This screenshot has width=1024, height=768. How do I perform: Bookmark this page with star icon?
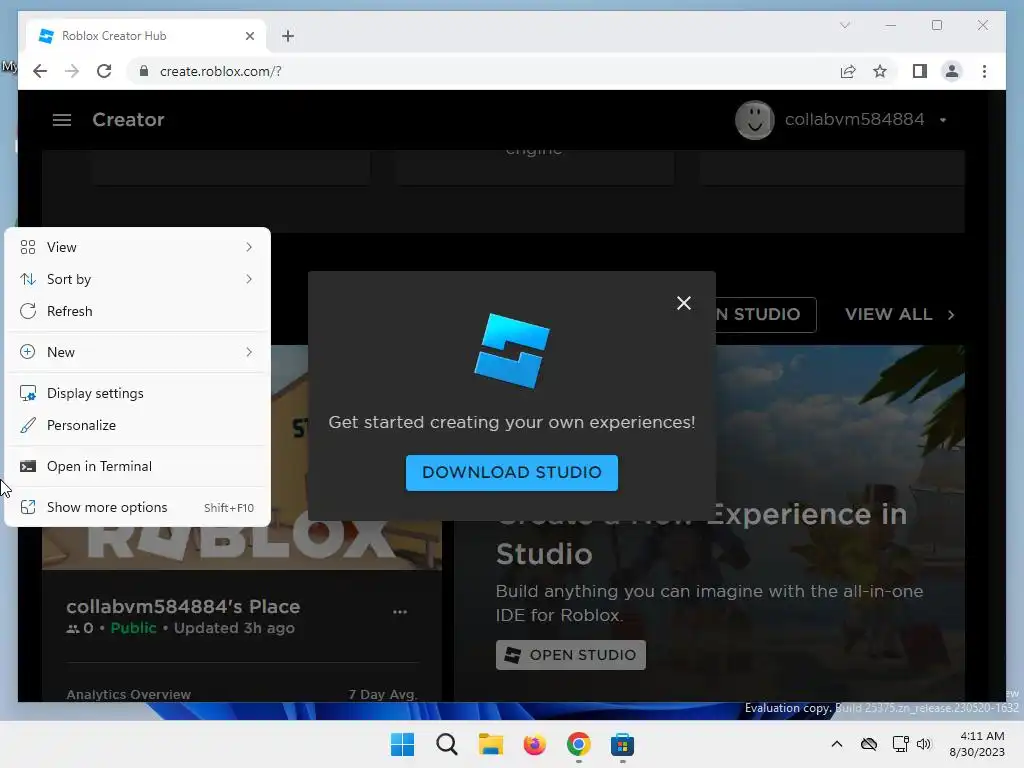[880, 71]
